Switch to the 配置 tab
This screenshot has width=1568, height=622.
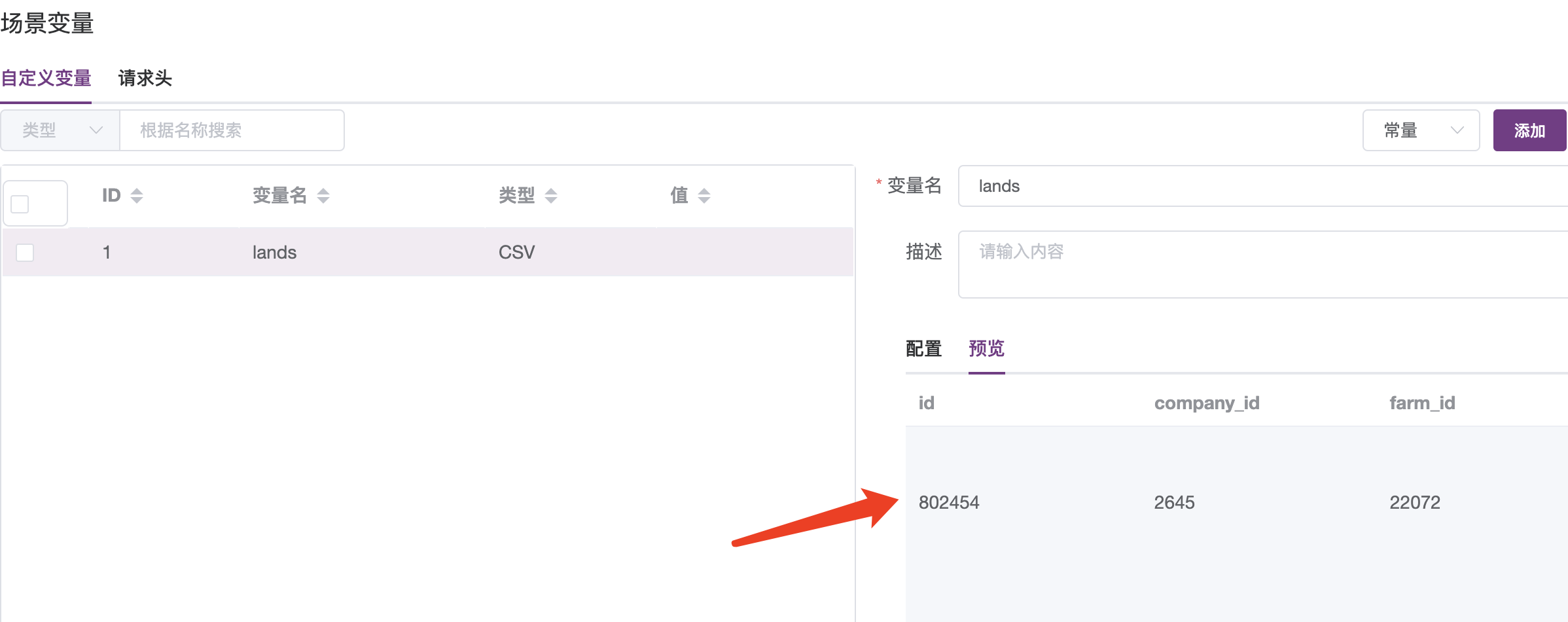923,349
